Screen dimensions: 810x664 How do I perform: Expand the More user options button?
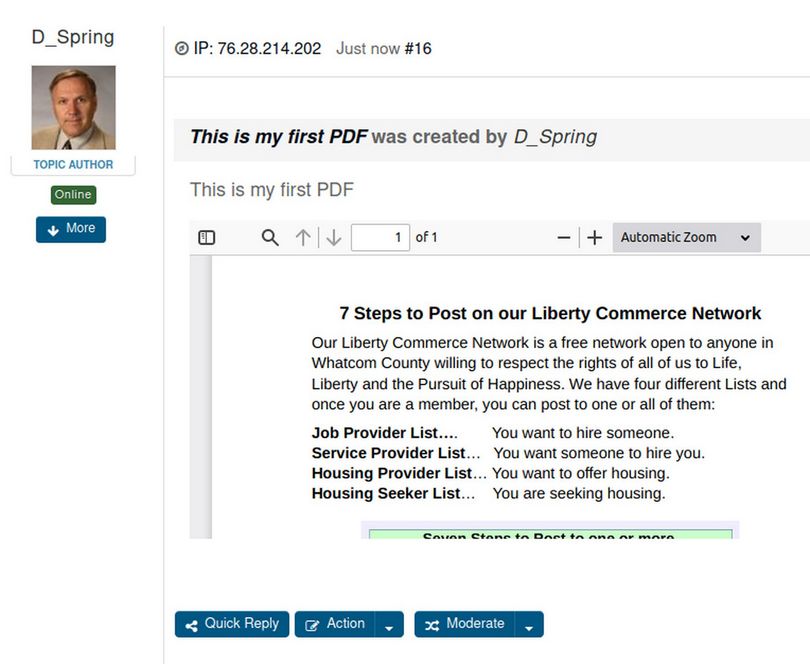[x=71, y=229]
